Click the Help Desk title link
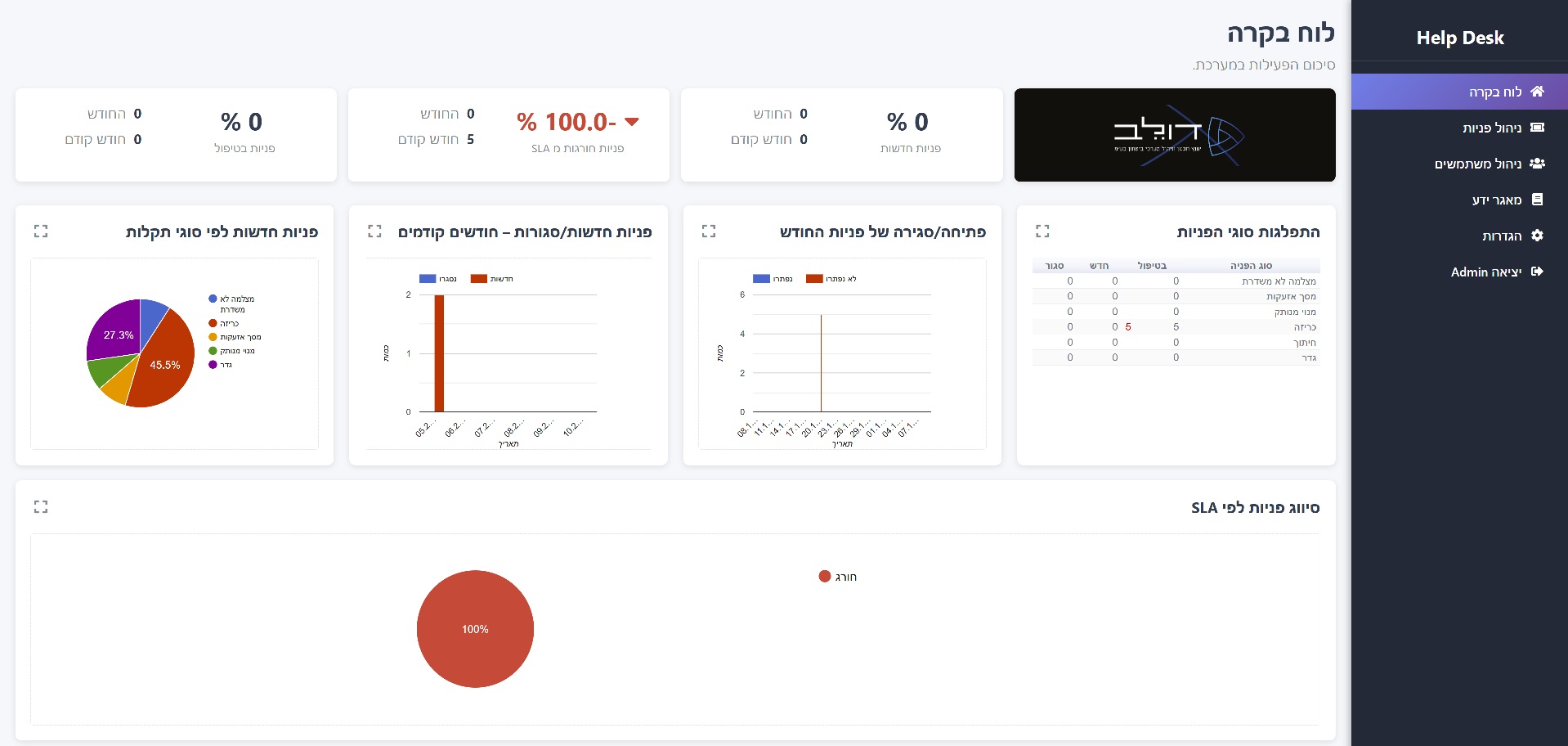Screen dimensions: 1568x746 point(1459,38)
